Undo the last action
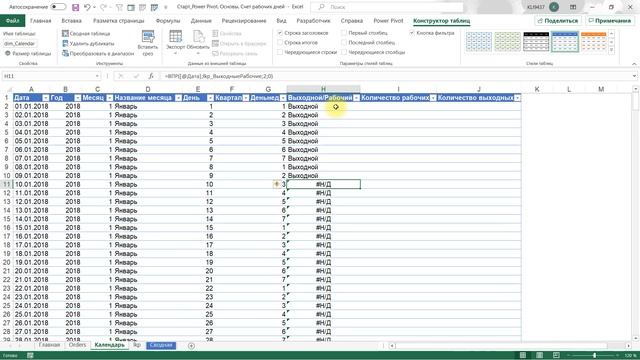 click(x=87, y=7)
